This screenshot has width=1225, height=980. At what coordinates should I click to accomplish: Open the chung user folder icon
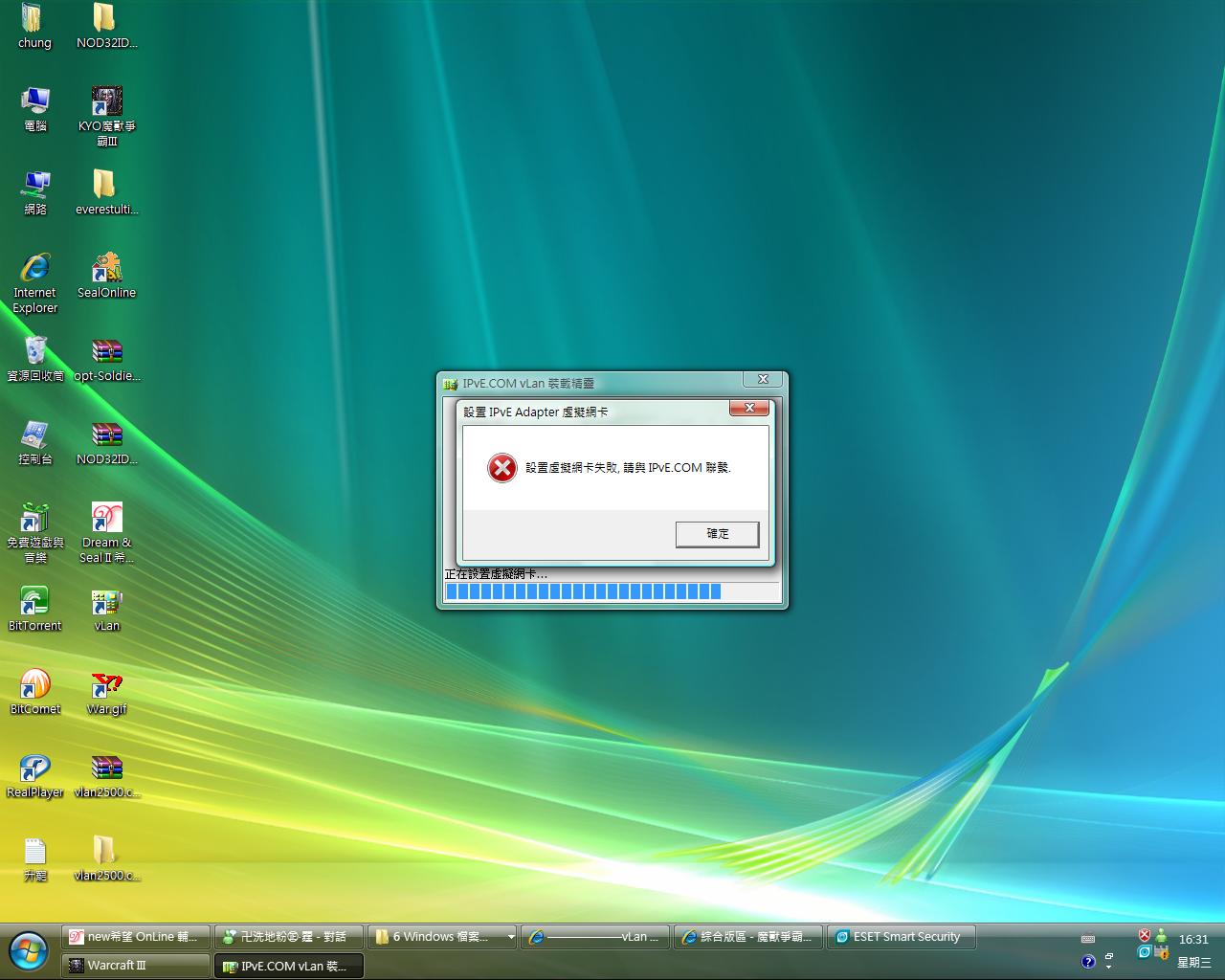[34, 27]
